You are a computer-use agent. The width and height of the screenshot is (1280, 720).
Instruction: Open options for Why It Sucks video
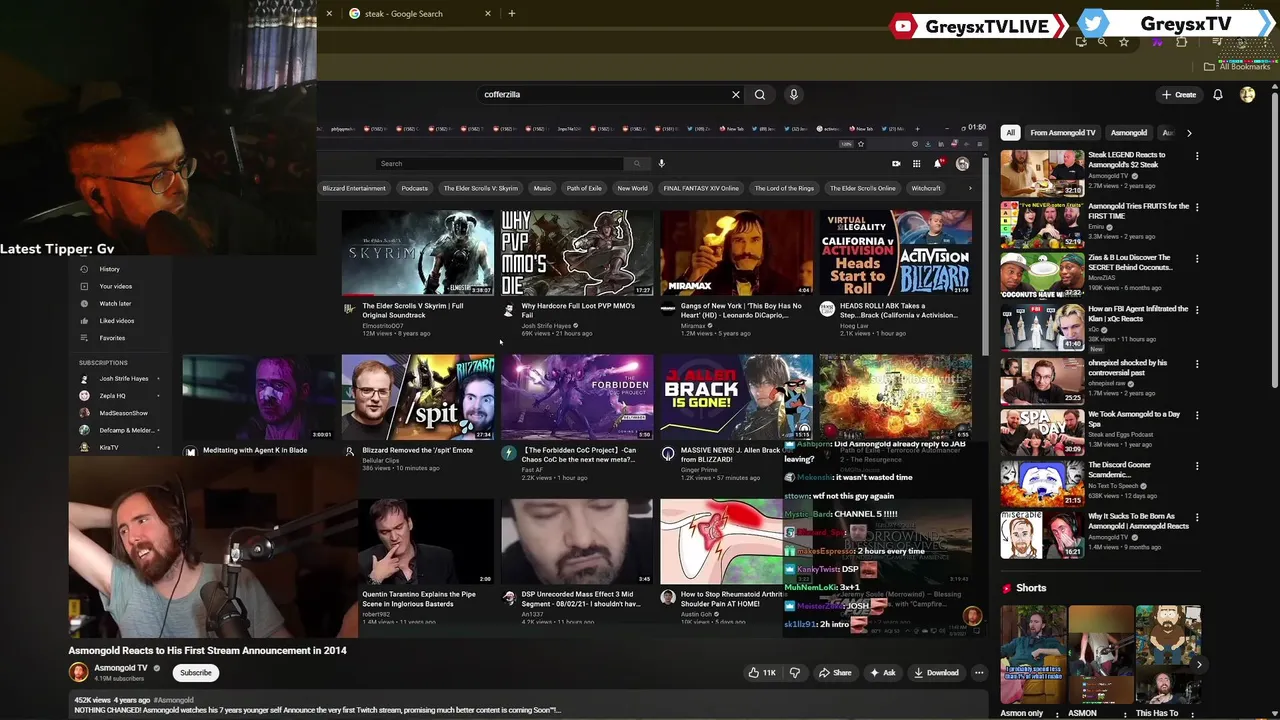[x=1197, y=518]
